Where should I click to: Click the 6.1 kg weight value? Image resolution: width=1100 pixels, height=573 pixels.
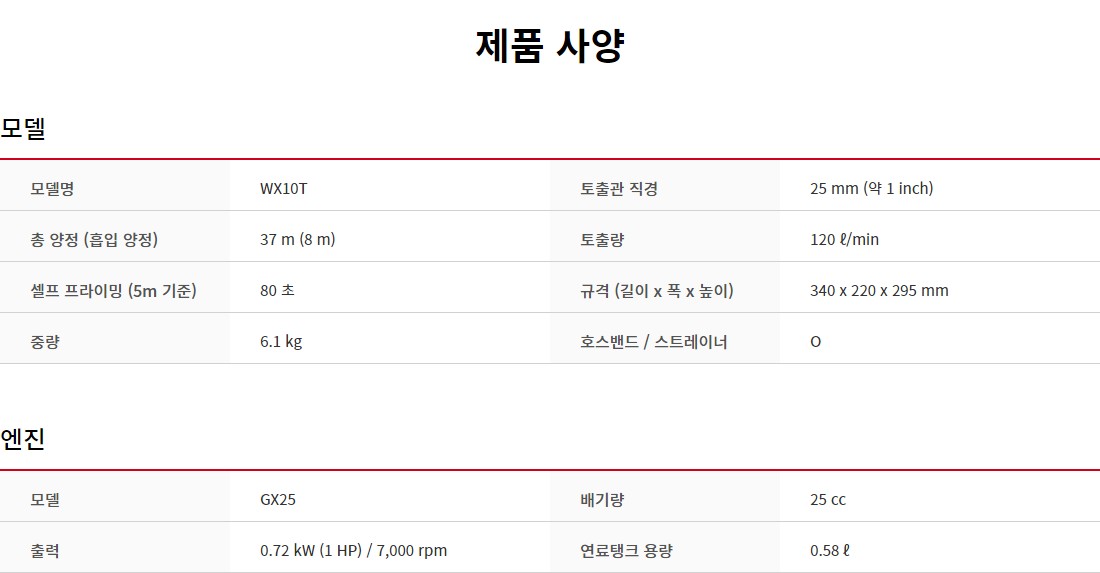[x=280, y=341]
